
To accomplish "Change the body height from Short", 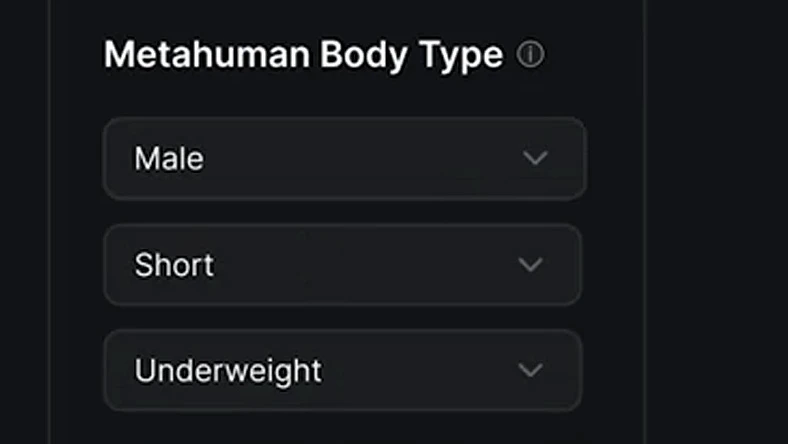I will [343, 265].
